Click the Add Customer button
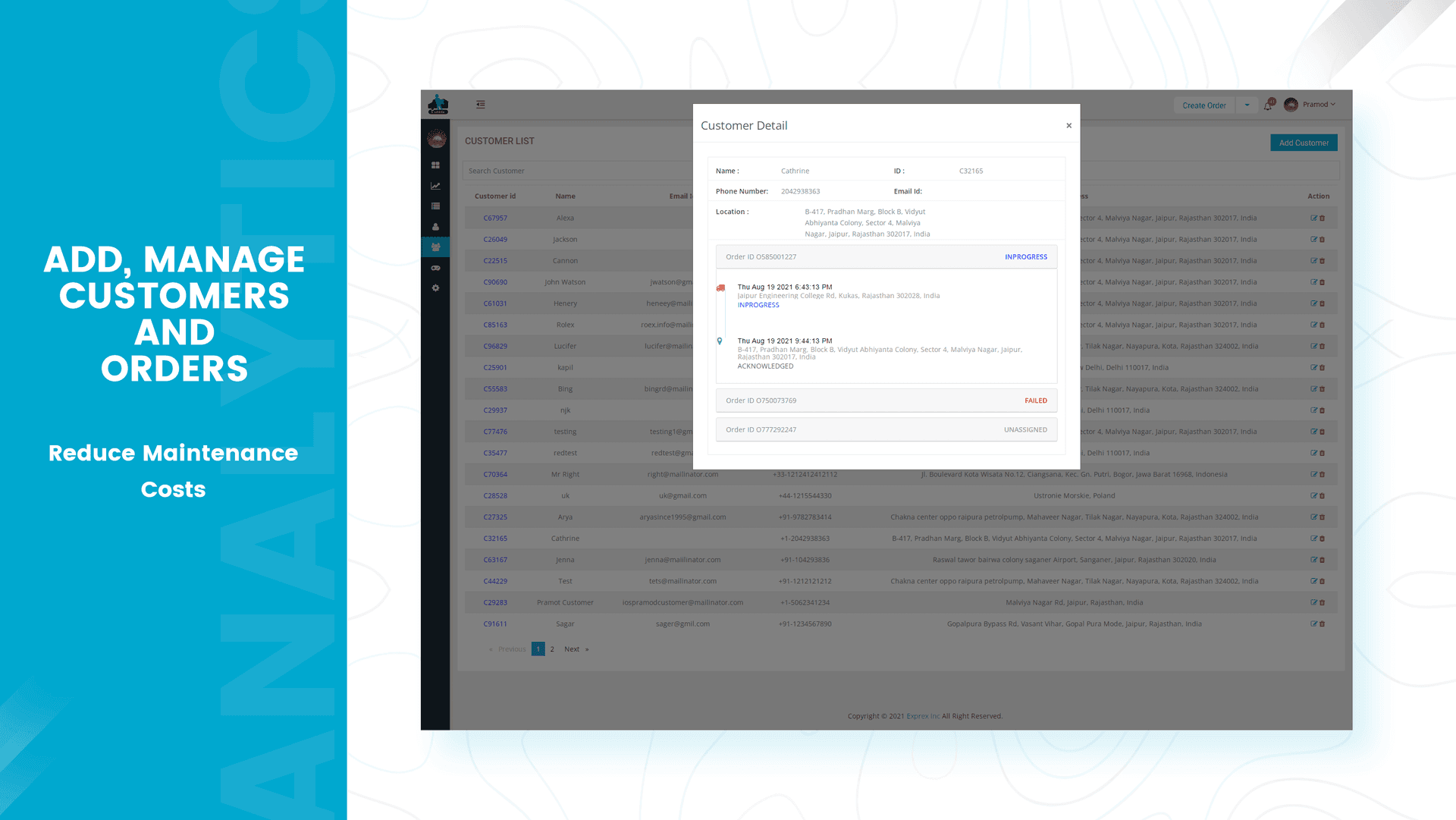This screenshot has height=820, width=1456. click(1304, 143)
